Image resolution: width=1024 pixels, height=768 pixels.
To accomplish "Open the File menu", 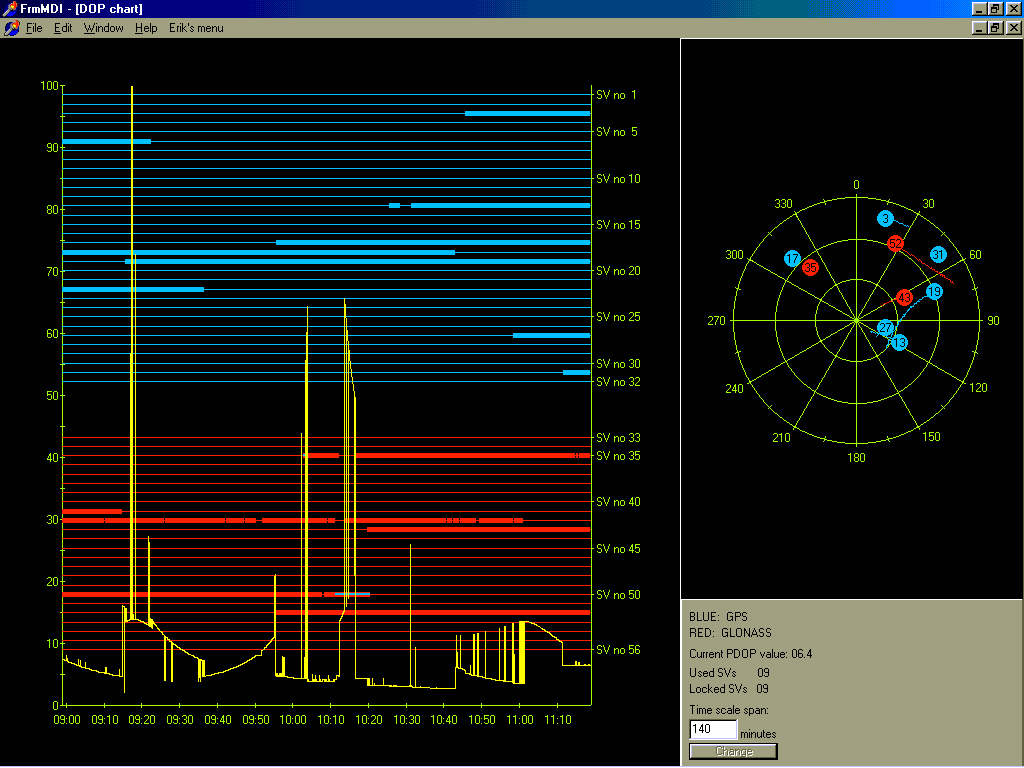I will [x=34, y=28].
